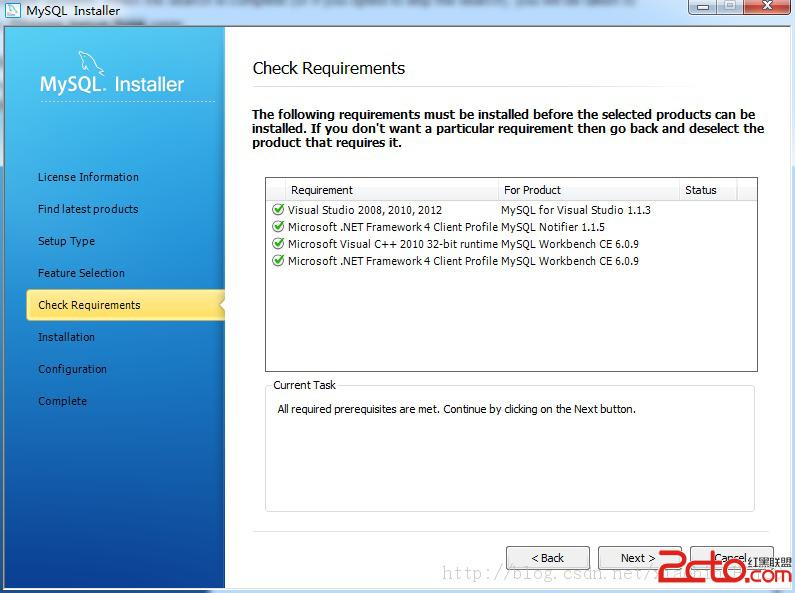Select the Setup Type step
The image size is (795, 593).
(66, 241)
